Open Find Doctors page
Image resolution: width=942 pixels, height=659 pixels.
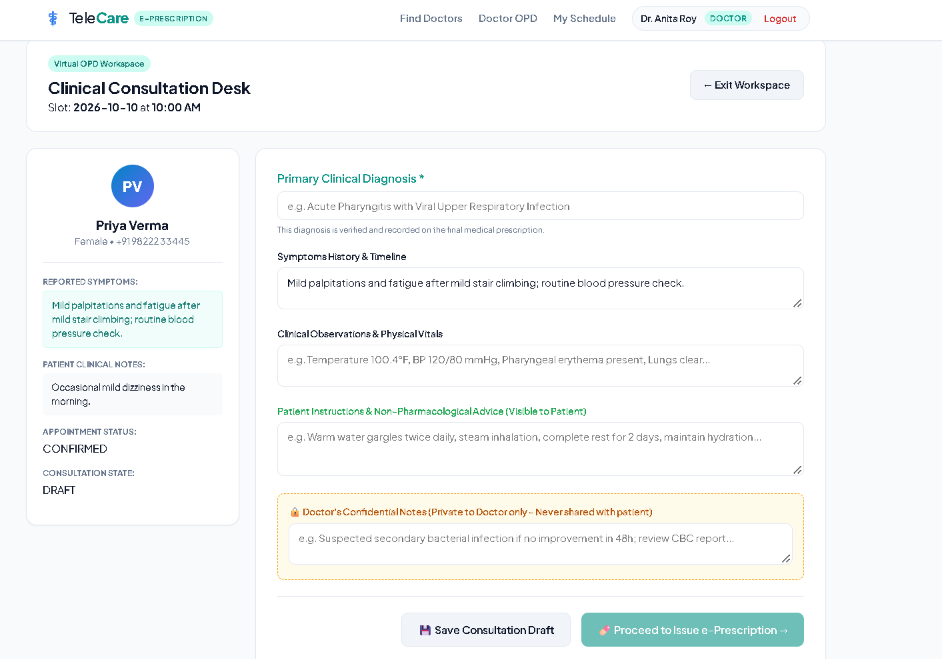tap(431, 19)
